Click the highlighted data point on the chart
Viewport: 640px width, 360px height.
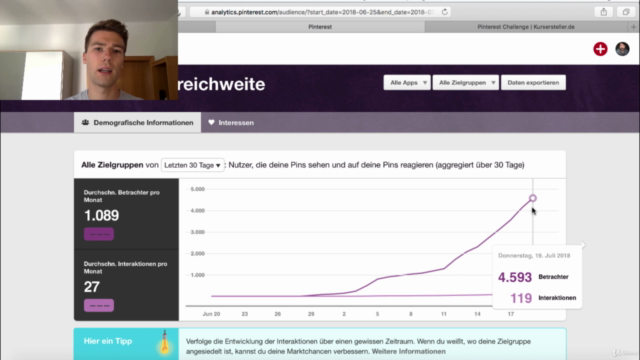coord(533,198)
